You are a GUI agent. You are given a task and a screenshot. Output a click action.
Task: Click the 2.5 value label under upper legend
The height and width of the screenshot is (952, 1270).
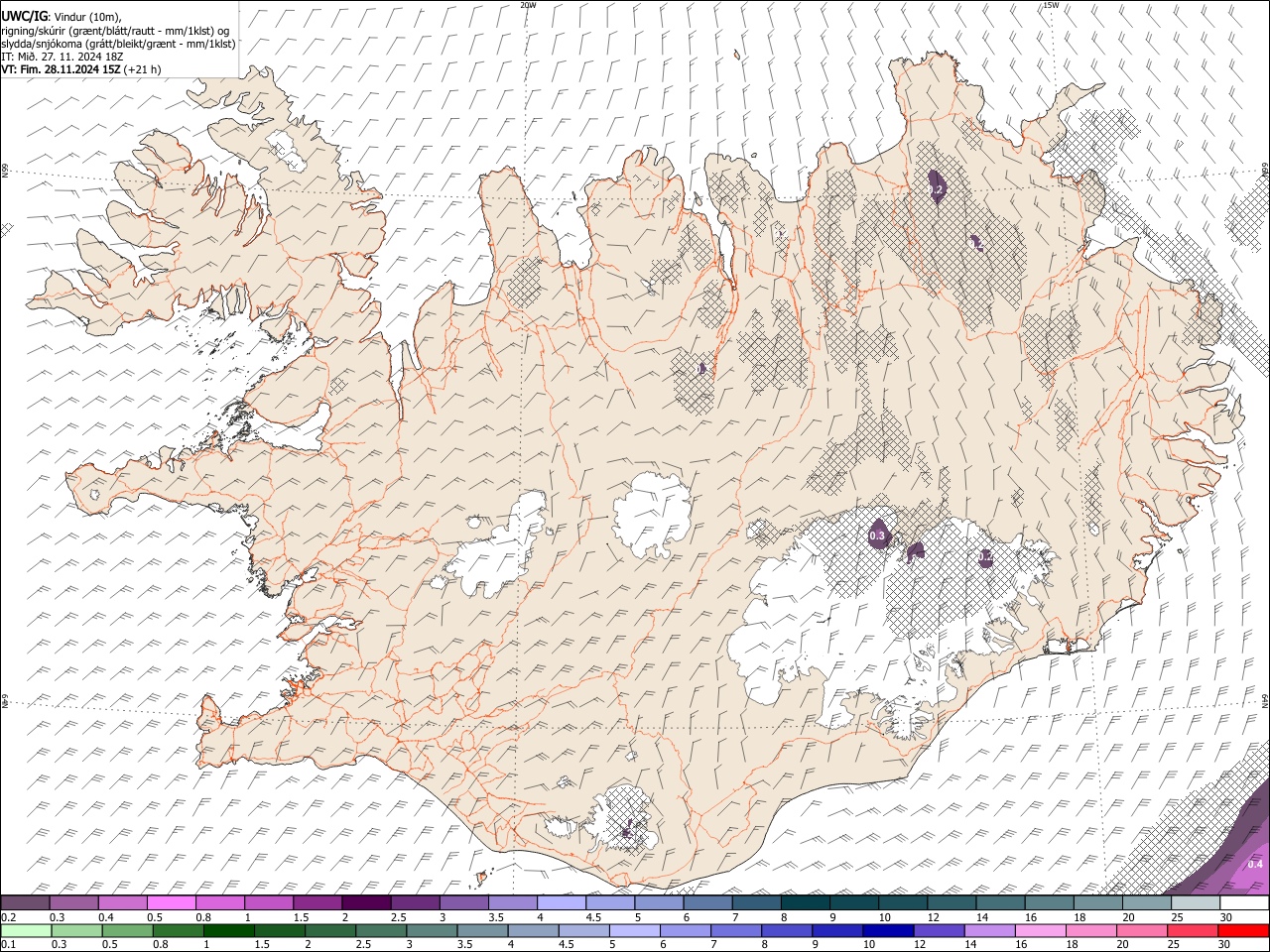point(397,917)
